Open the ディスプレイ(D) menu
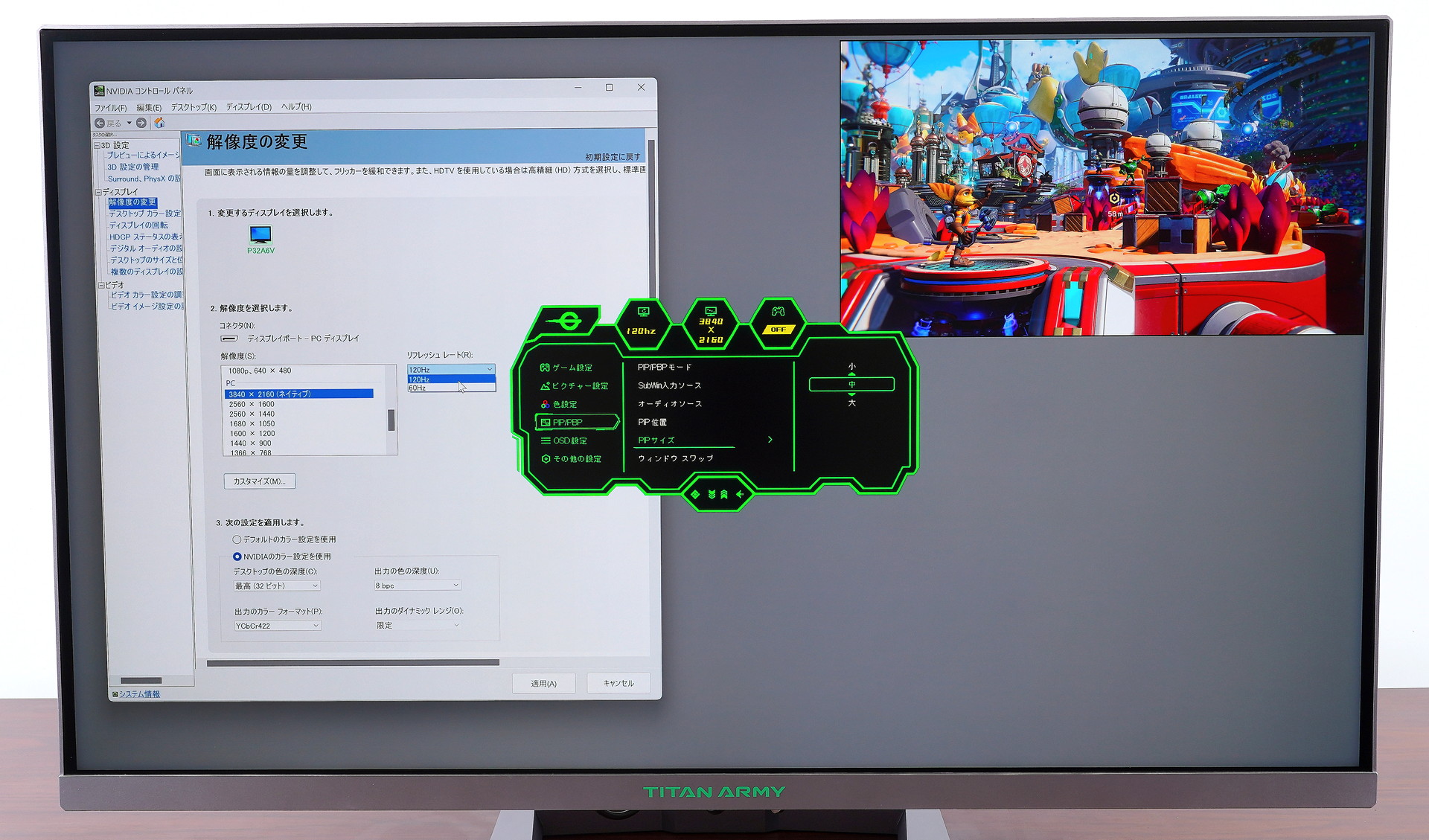The width and height of the screenshot is (1429, 840). [249, 107]
